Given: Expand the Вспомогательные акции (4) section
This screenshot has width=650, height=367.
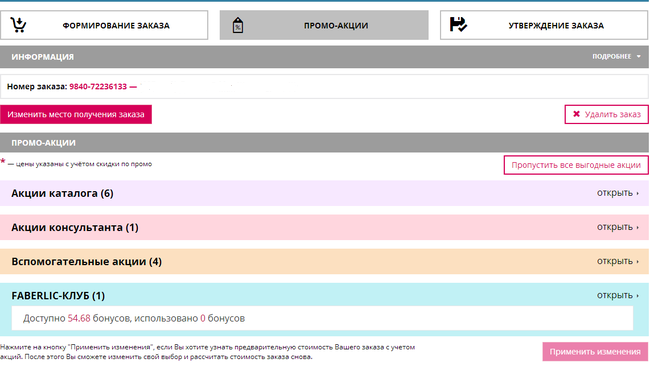Looking at the screenshot, I should point(618,261).
